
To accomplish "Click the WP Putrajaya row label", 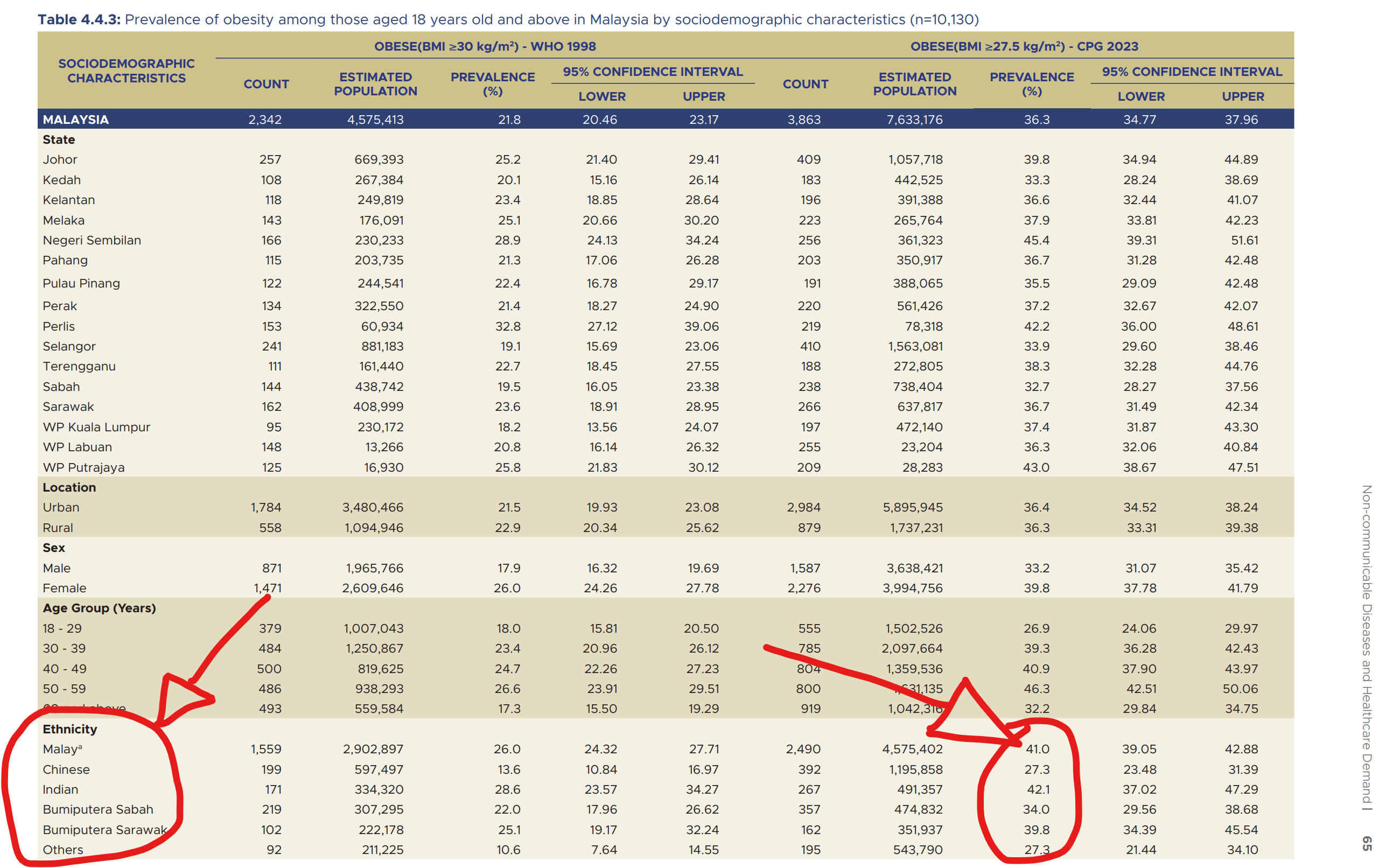I will point(84,467).
